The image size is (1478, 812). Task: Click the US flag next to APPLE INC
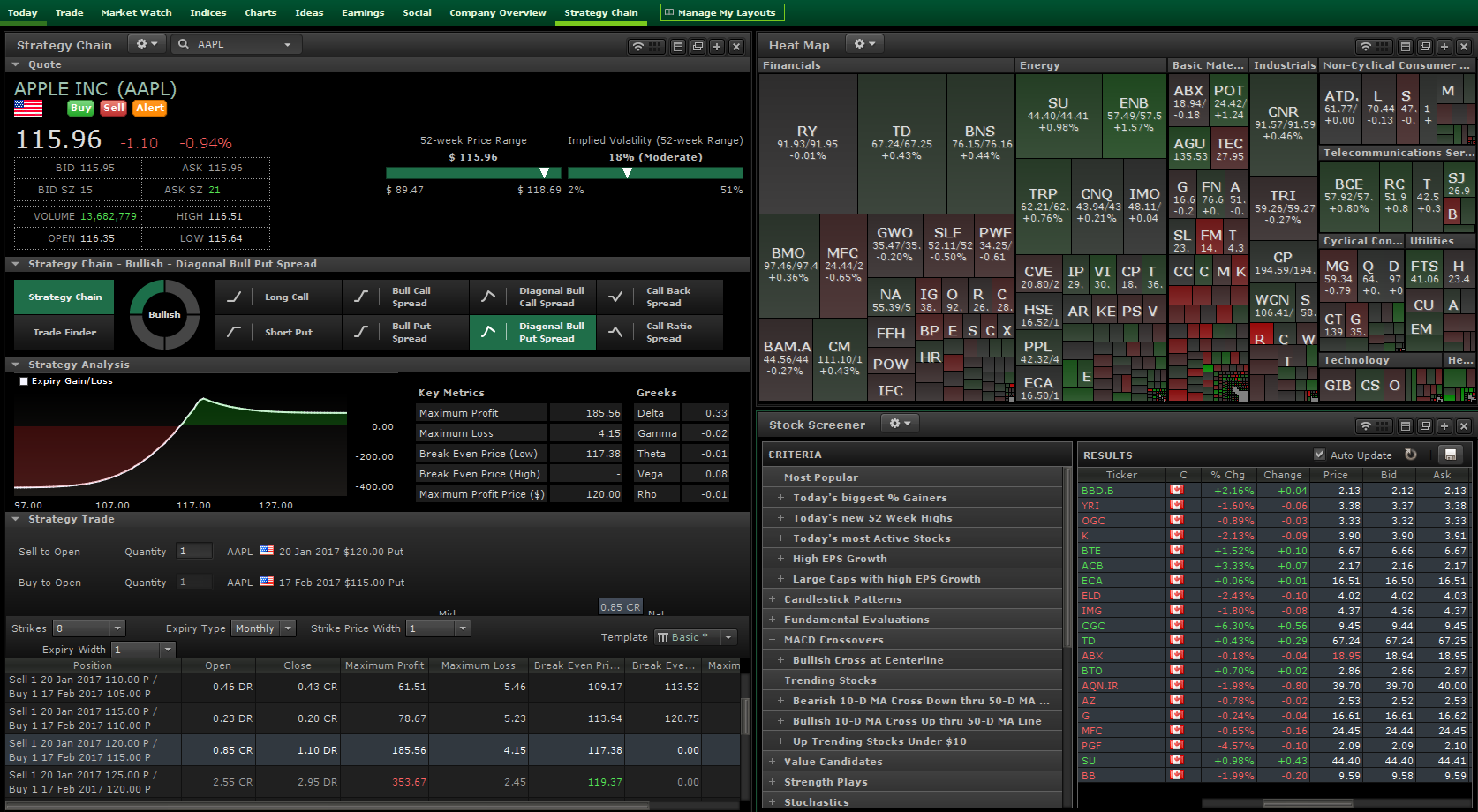click(28, 109)
